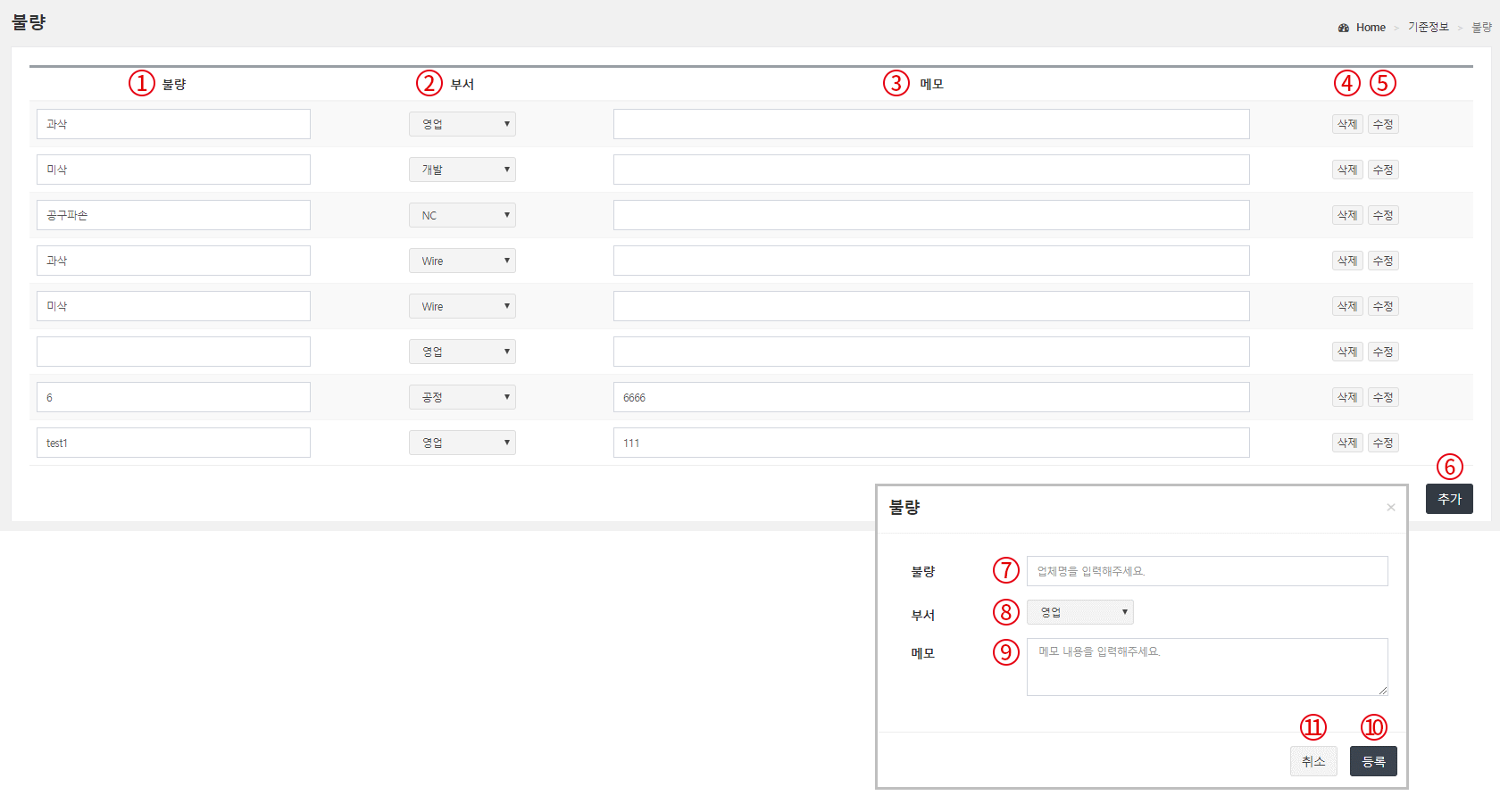The height and width of the screenshot is (812, 1500).
Task: Expand the 부서 dropdown showing NC
Action: [x=462, y=215]
